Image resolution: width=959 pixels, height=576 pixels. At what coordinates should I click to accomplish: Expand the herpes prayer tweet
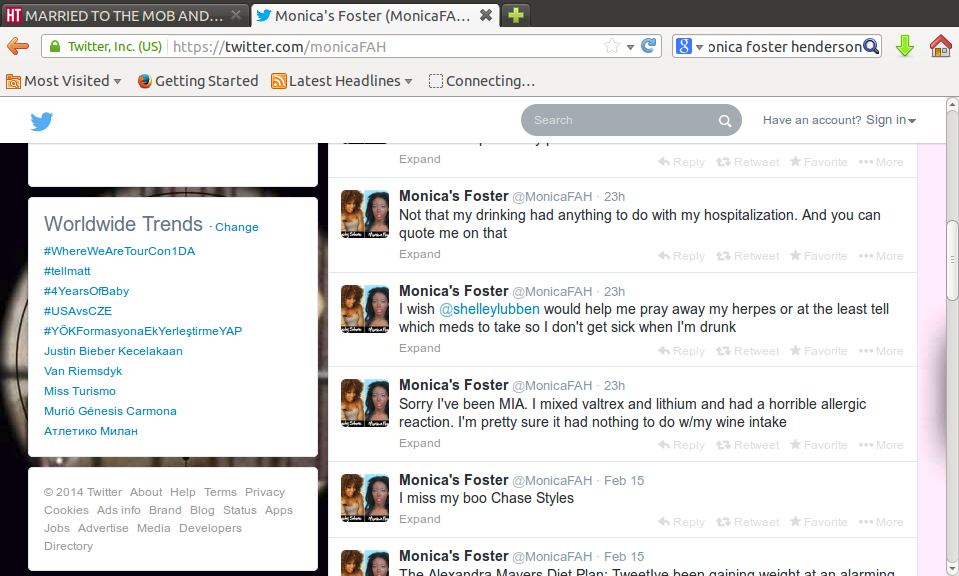pos(420,349)
